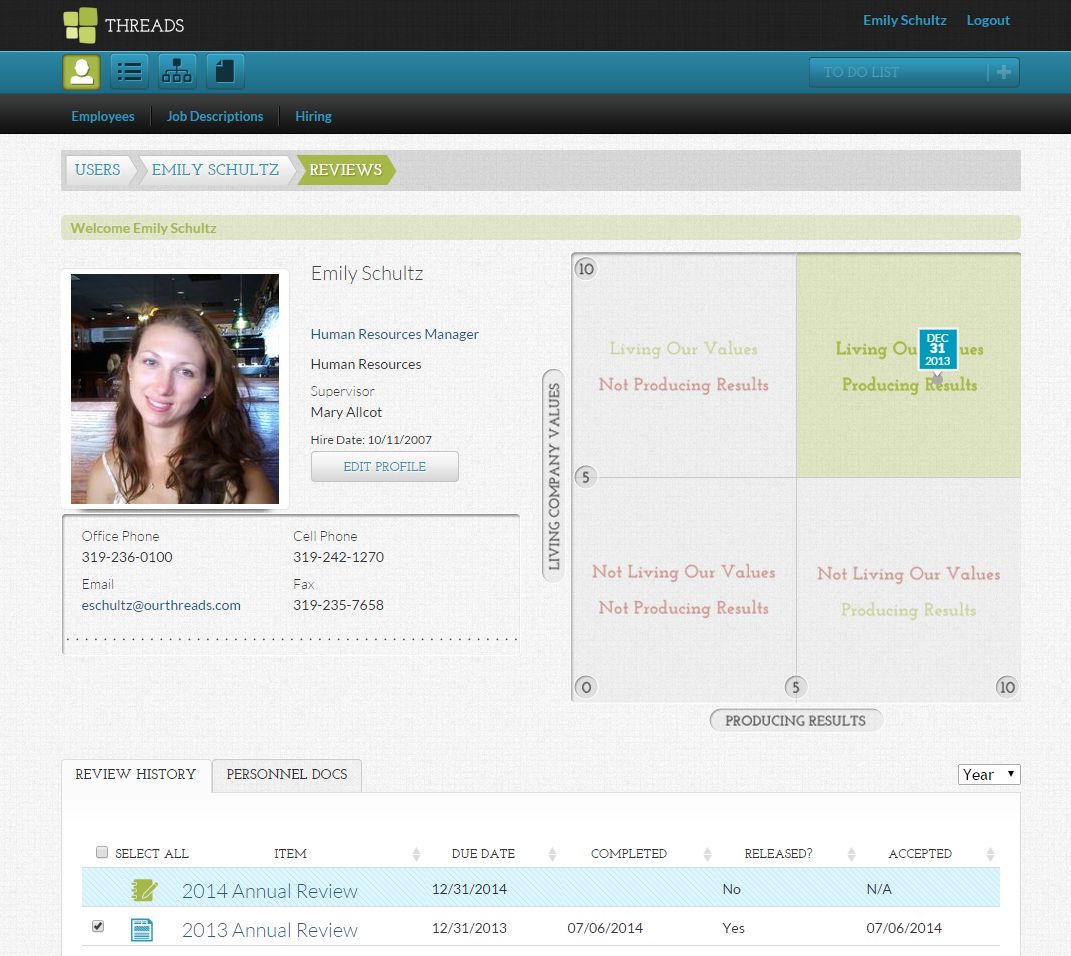Click the 2013 Annual Review document icon

(x=143, y=929)
